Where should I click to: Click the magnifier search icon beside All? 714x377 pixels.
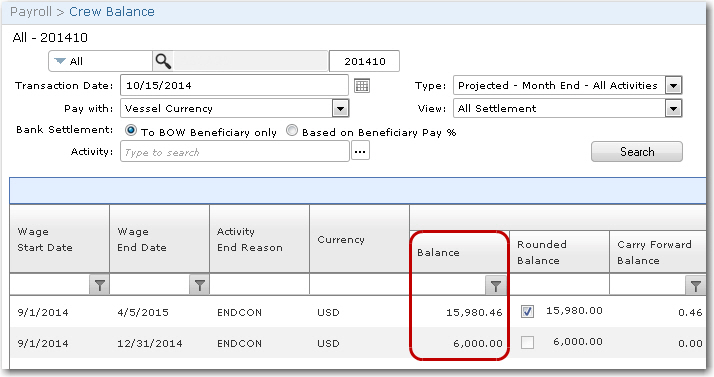pos(163,61)
